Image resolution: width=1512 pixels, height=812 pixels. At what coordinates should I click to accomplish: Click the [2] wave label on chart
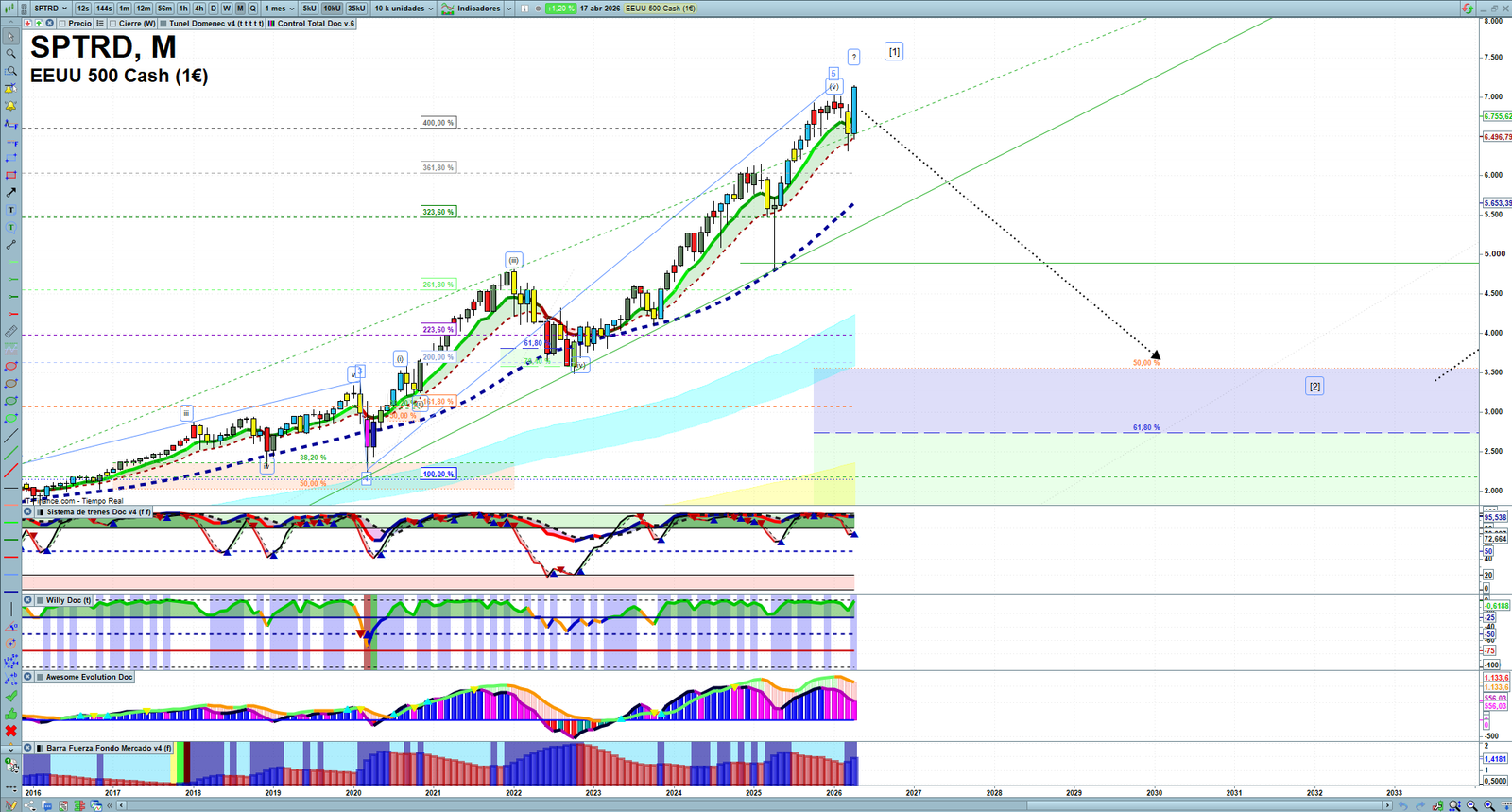tap(1314, 386)
